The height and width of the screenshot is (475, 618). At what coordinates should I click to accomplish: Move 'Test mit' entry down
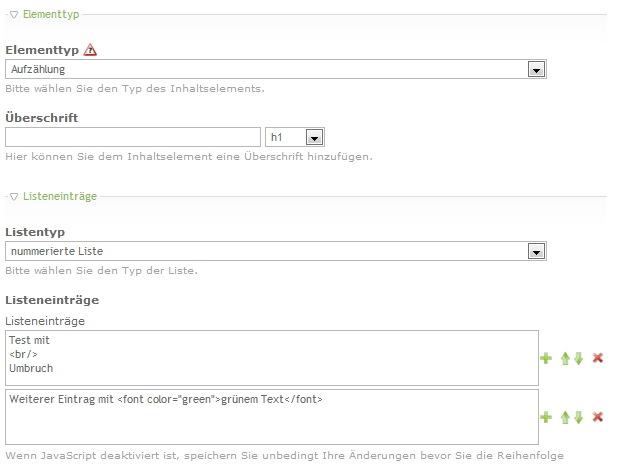coord(578,358)
